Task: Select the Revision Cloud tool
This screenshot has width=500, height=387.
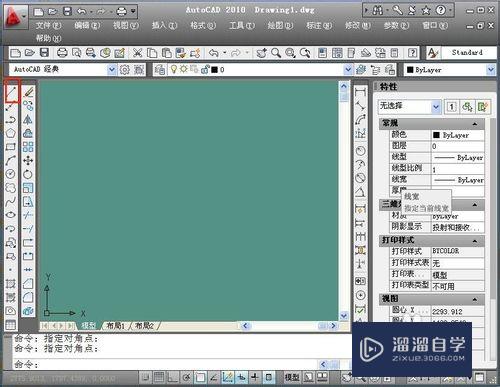Action: pos(11,188)
